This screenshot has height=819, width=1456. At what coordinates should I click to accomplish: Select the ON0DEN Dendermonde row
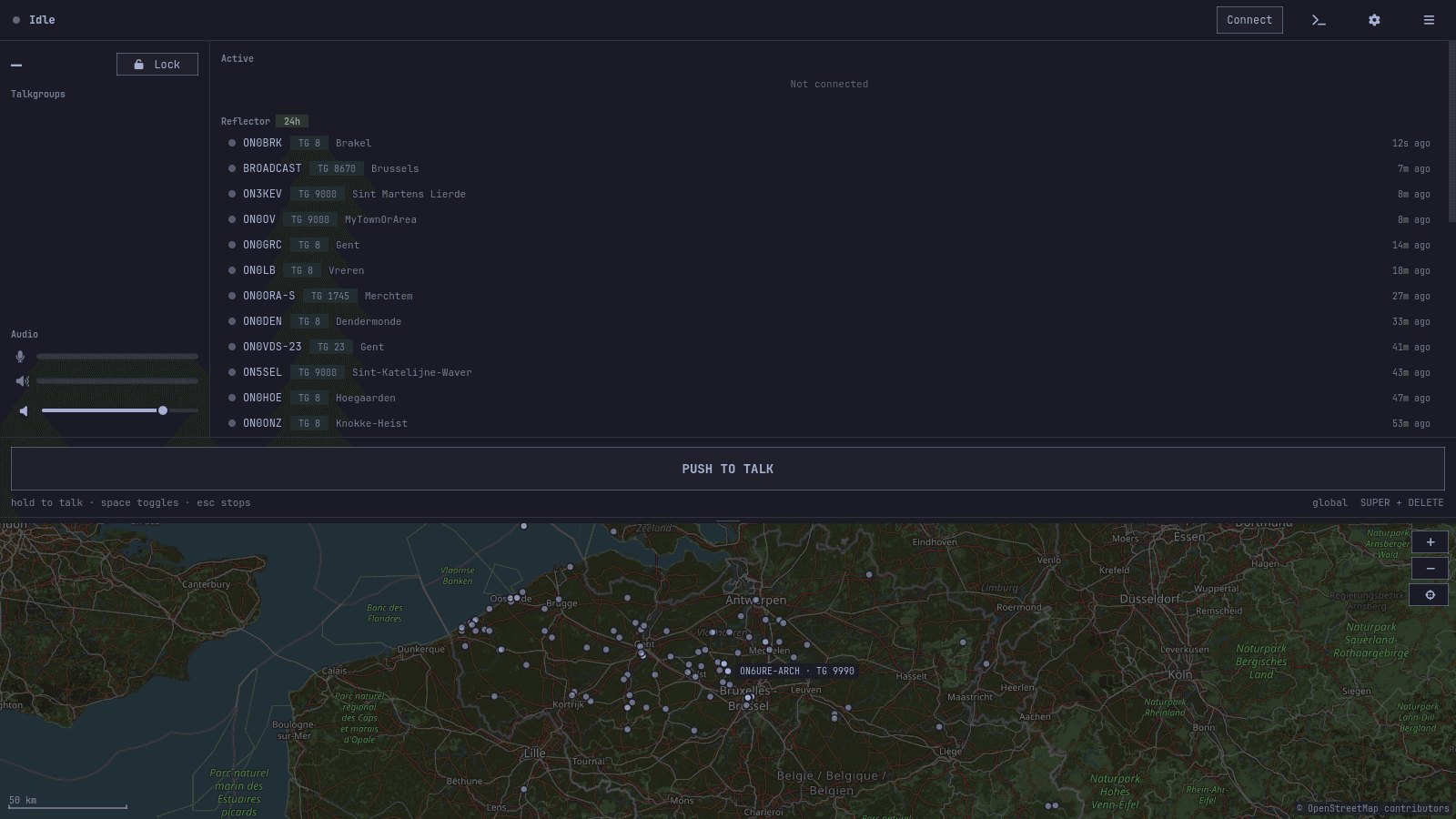829,321
